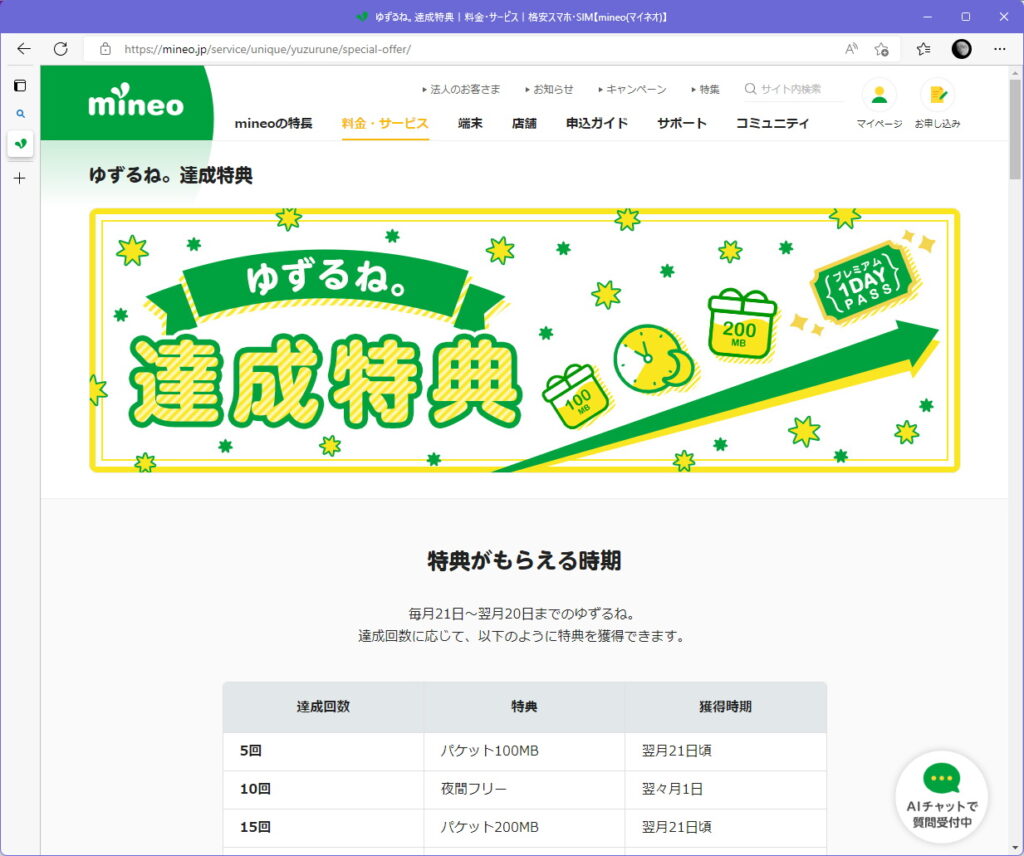Open a new tab with plus icon
The image size is (1024, 856).
[20, 178]
